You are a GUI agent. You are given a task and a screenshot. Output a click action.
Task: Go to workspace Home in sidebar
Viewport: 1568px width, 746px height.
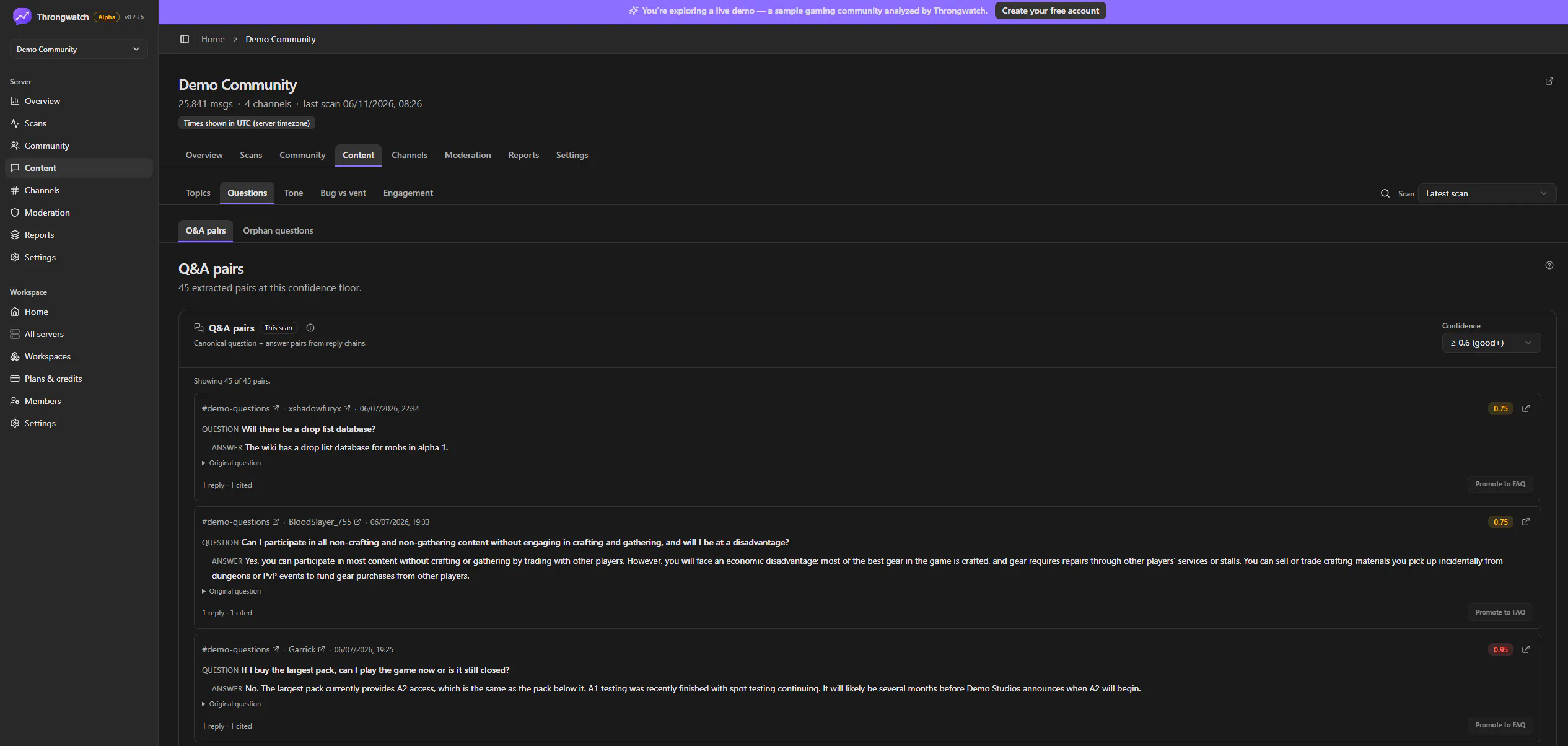(x=79, y=312)
